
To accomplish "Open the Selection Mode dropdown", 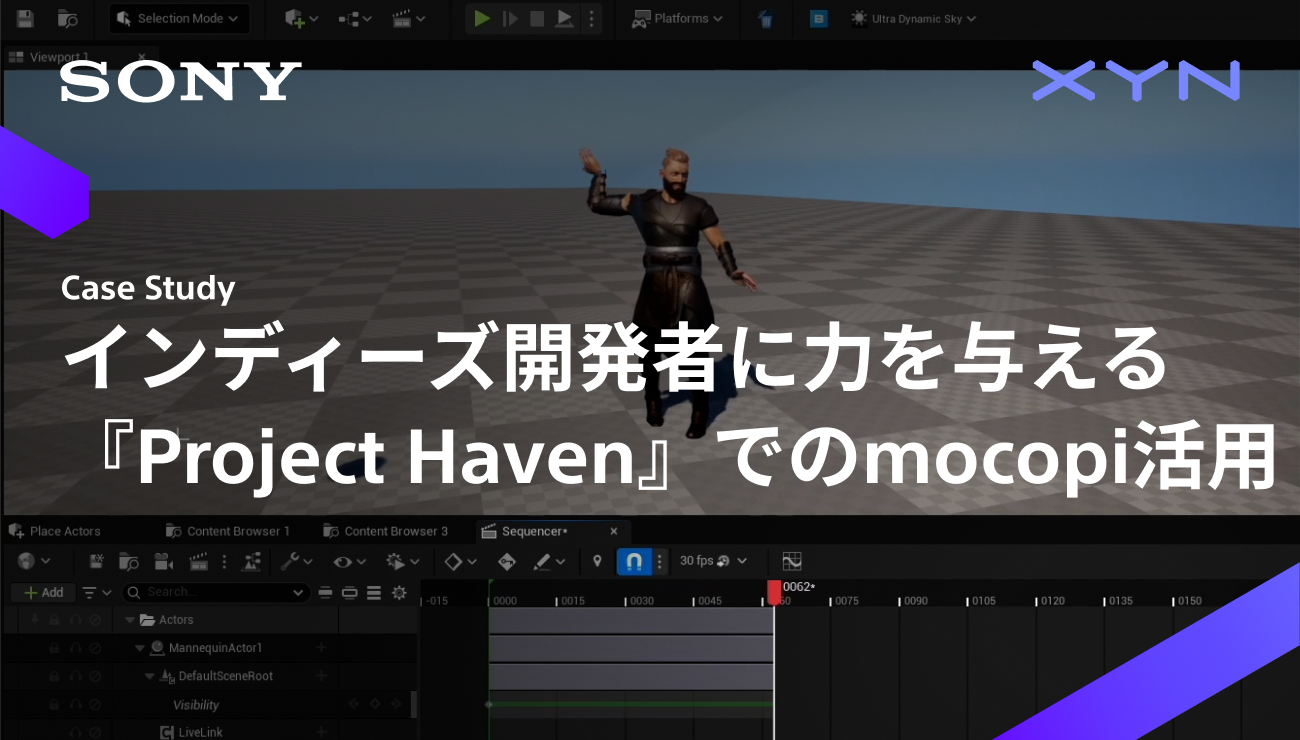I will 178,18.
